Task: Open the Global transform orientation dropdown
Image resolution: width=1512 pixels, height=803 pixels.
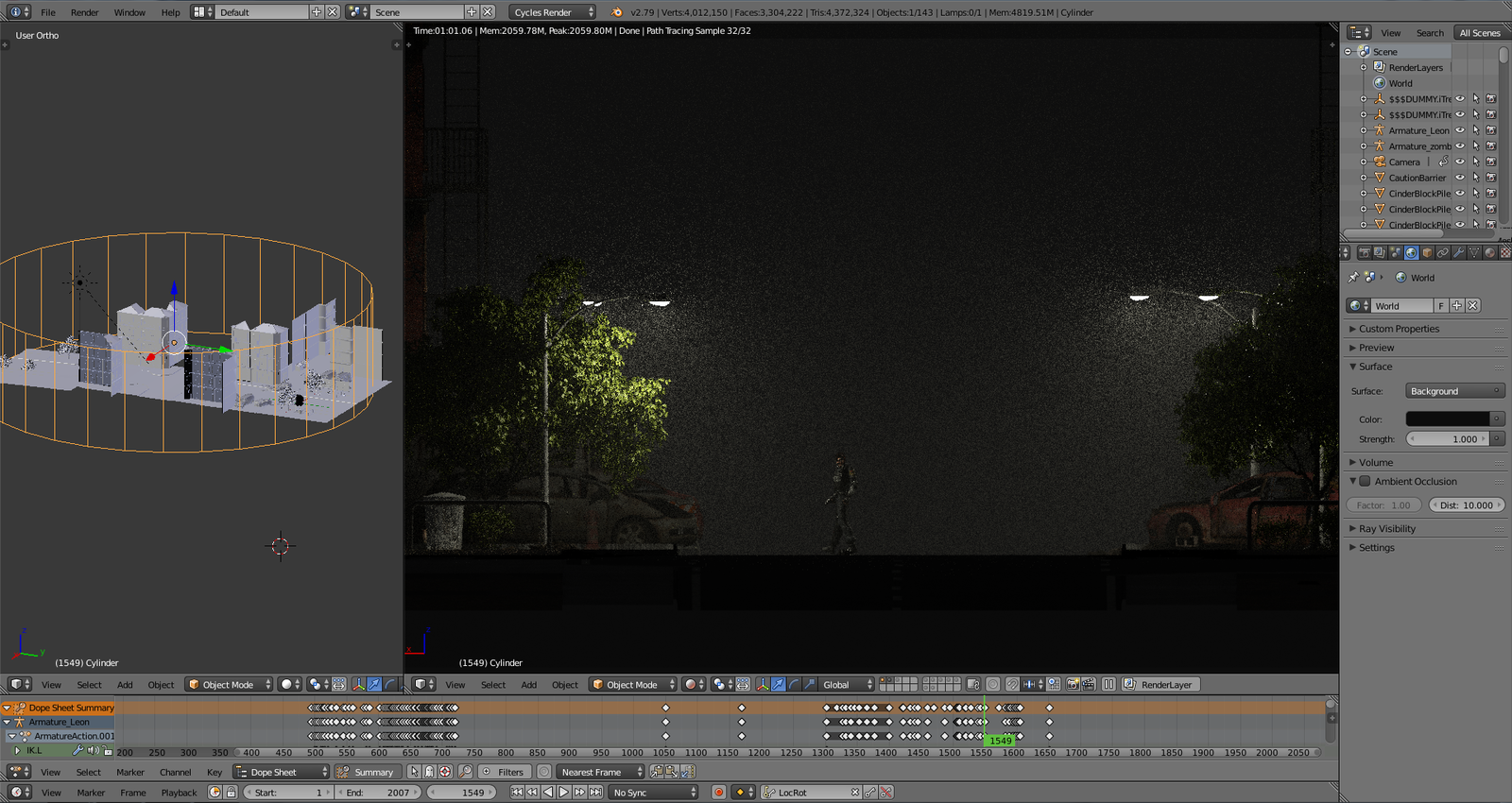Action: [x=847, y=684]
